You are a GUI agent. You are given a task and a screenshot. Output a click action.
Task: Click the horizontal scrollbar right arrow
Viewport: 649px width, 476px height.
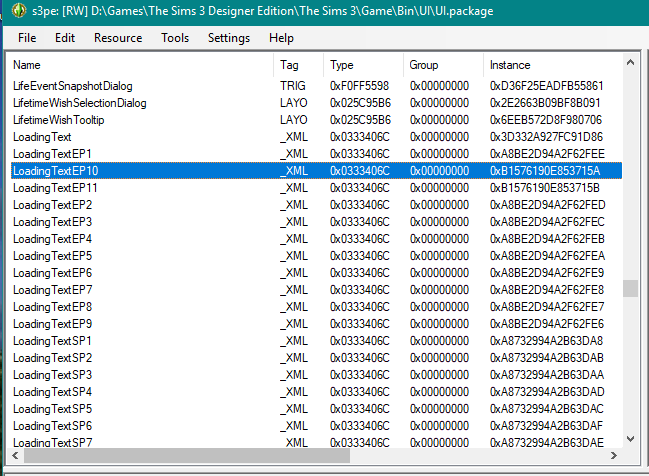click(x=614, y=456)
